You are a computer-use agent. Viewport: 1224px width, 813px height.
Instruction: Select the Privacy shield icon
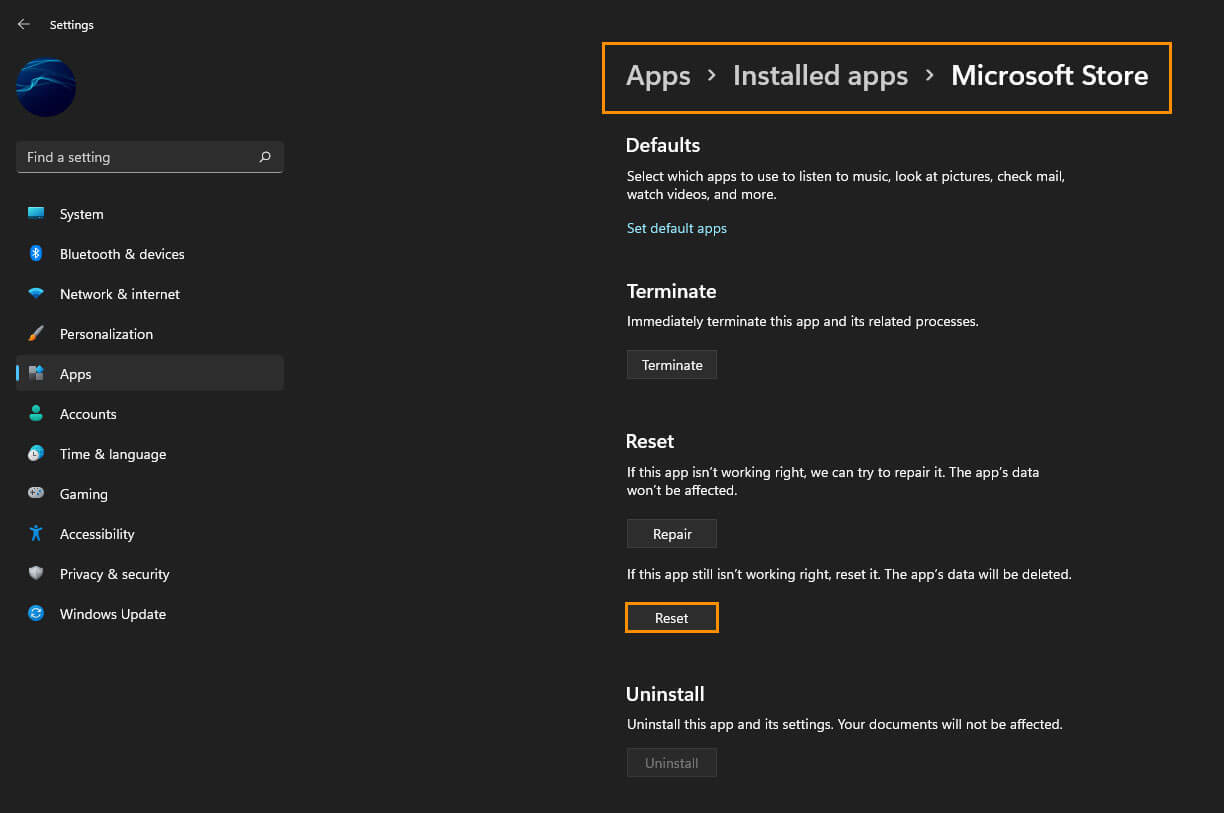point(36,574)
